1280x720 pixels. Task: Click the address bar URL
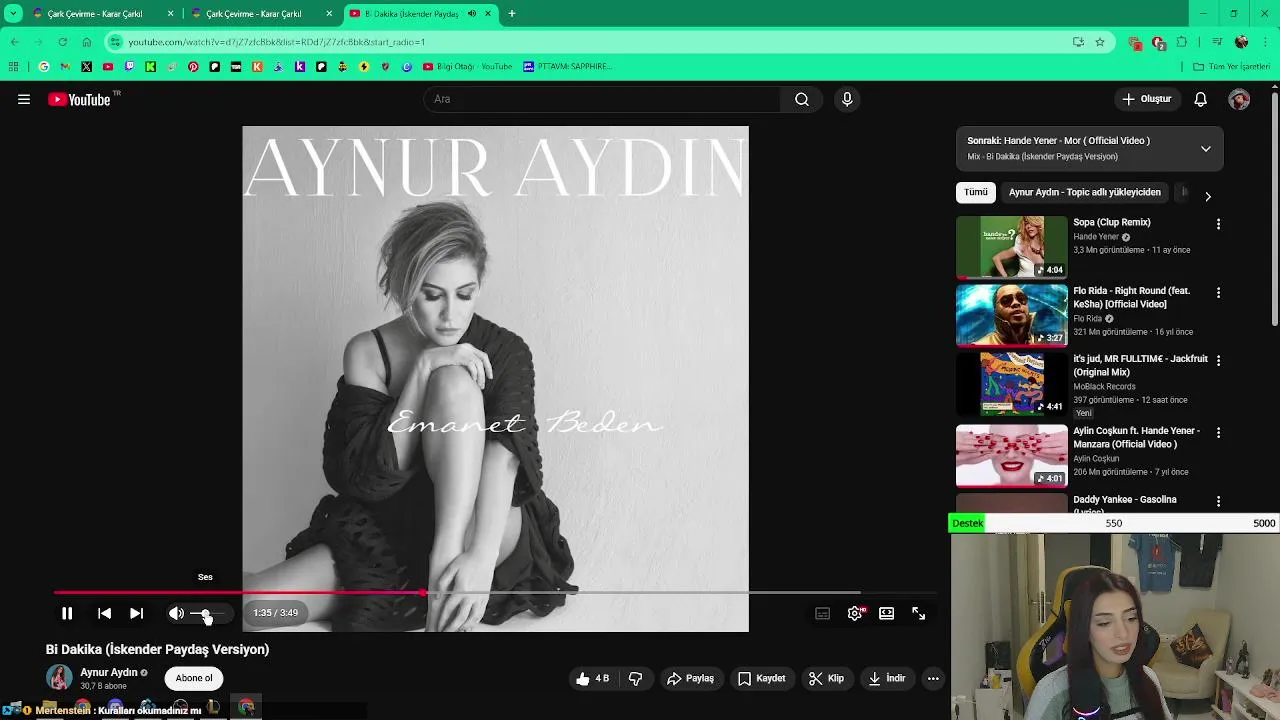[277, 42]
